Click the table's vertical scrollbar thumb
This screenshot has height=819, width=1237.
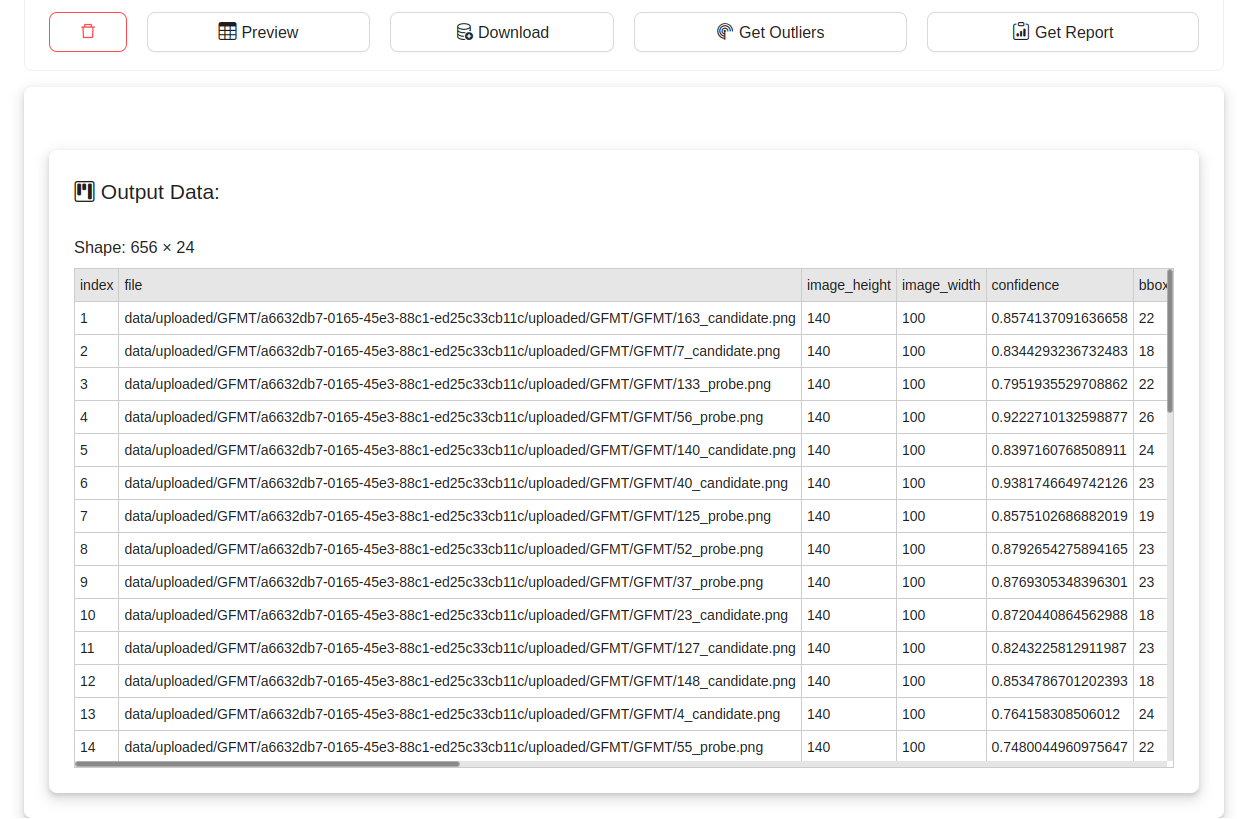[1170, 340]
